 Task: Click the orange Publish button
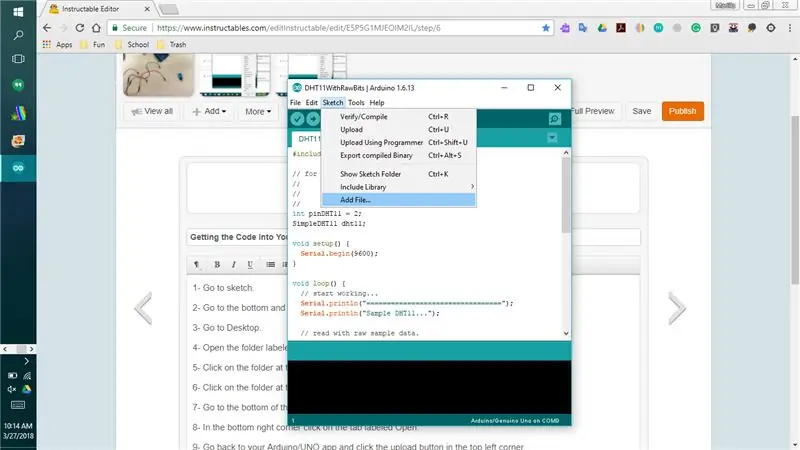tap(683, 111)
